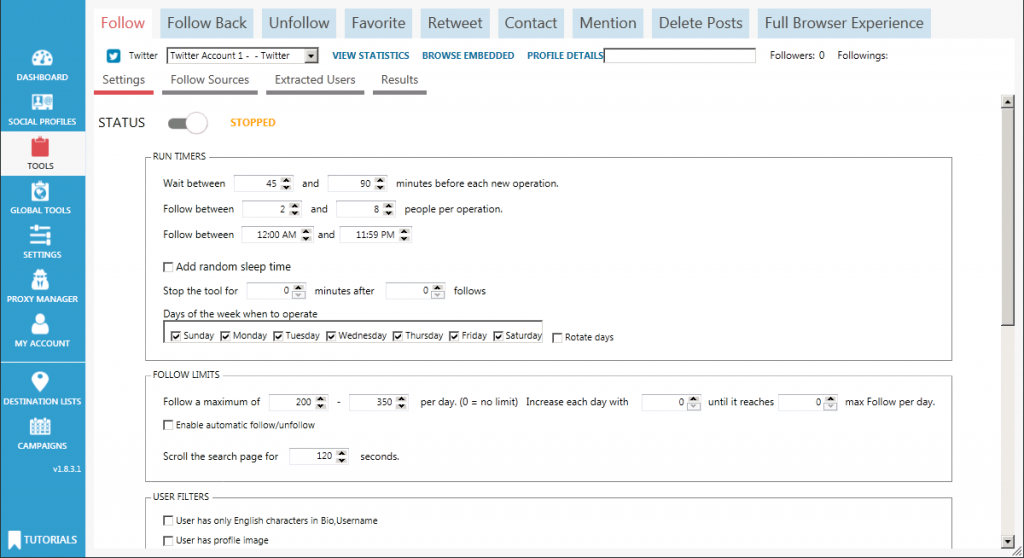This screenshot has height=558, width=1024.
Task: Enable Add random sleep time
Action: pyautogui.click(x=168, y=267)
